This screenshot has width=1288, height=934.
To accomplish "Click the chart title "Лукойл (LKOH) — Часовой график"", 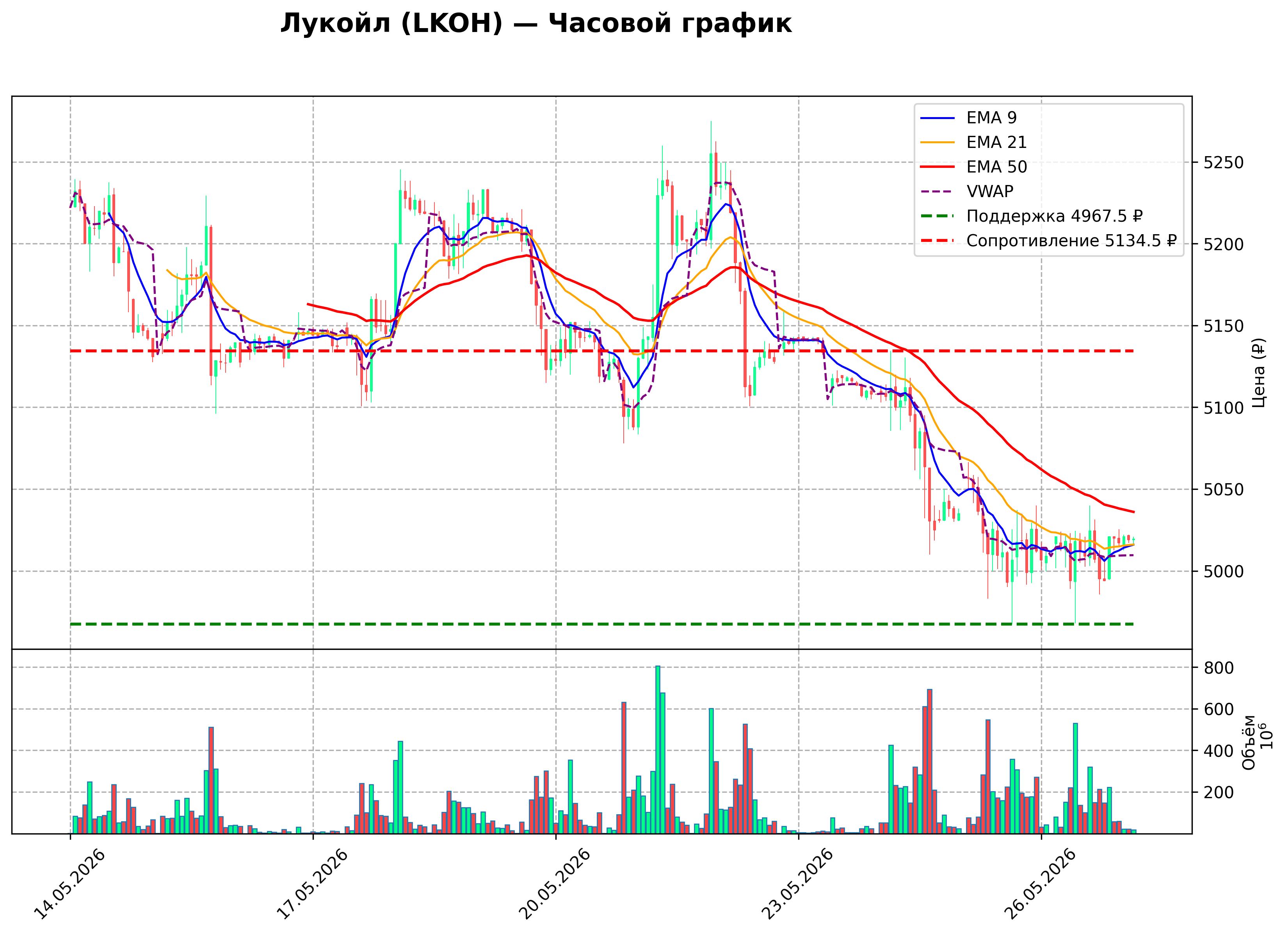I will (x=535, y=24).
